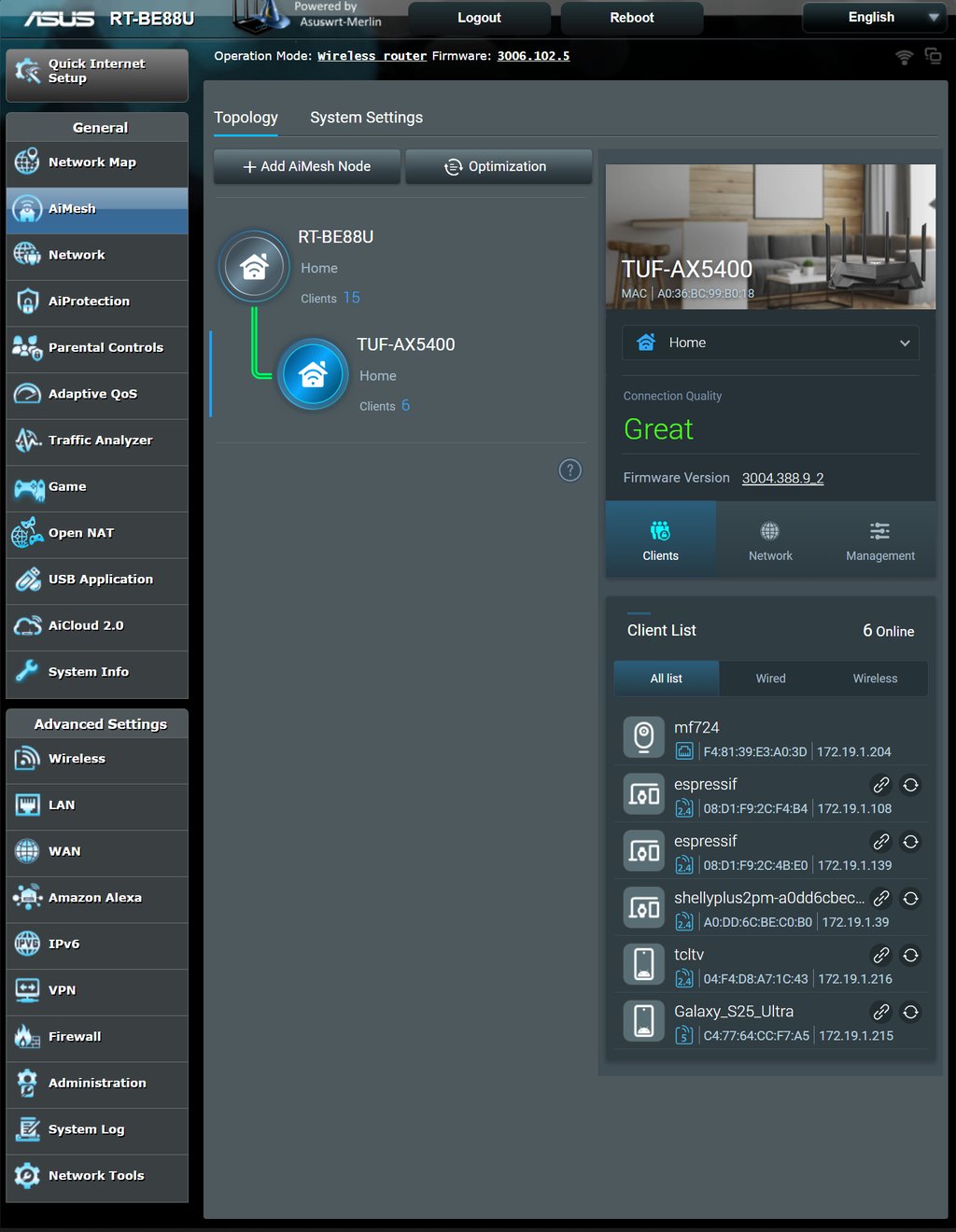Click the Add AiMesh Node button
The image size is (956, 1232).
coord(307,166)
